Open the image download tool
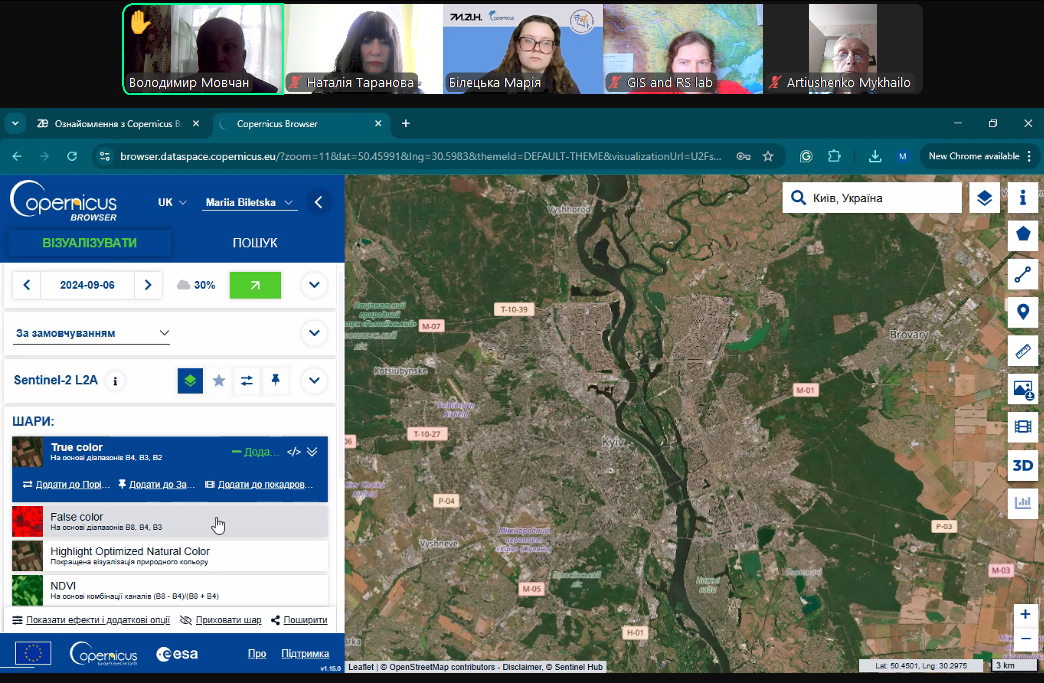 coord(1022,389)
